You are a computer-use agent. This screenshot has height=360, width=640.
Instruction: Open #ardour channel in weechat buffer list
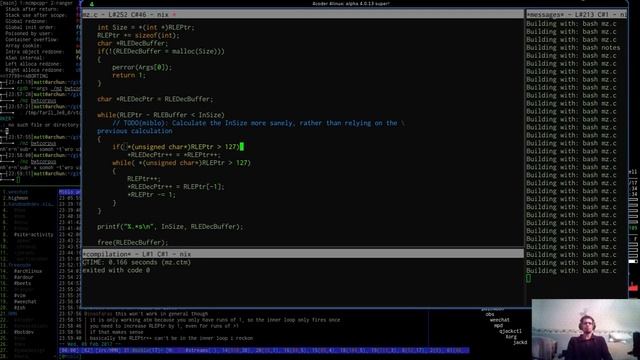(23, 277)
